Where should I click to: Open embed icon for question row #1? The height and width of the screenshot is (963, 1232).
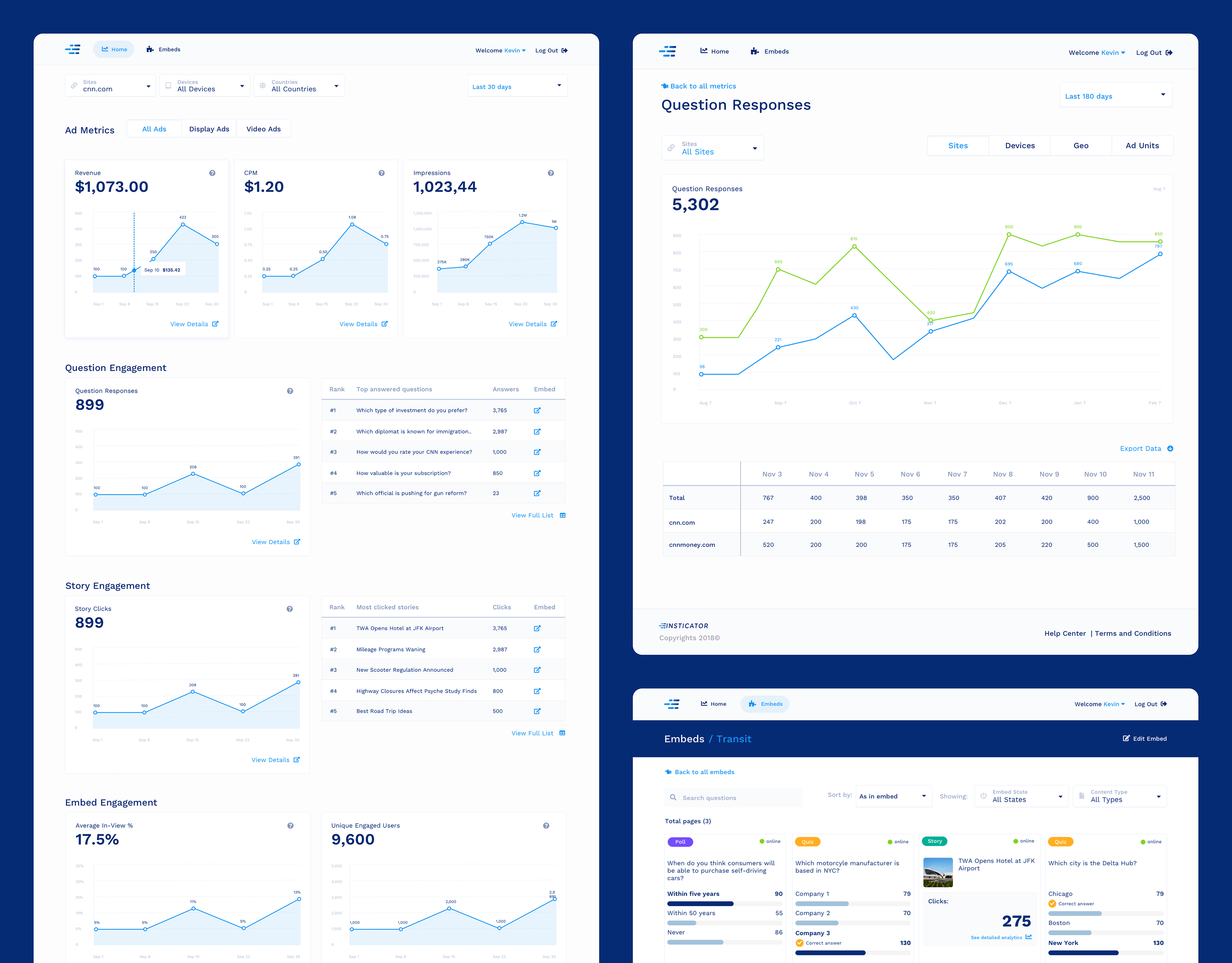click(x=537, y=411)
